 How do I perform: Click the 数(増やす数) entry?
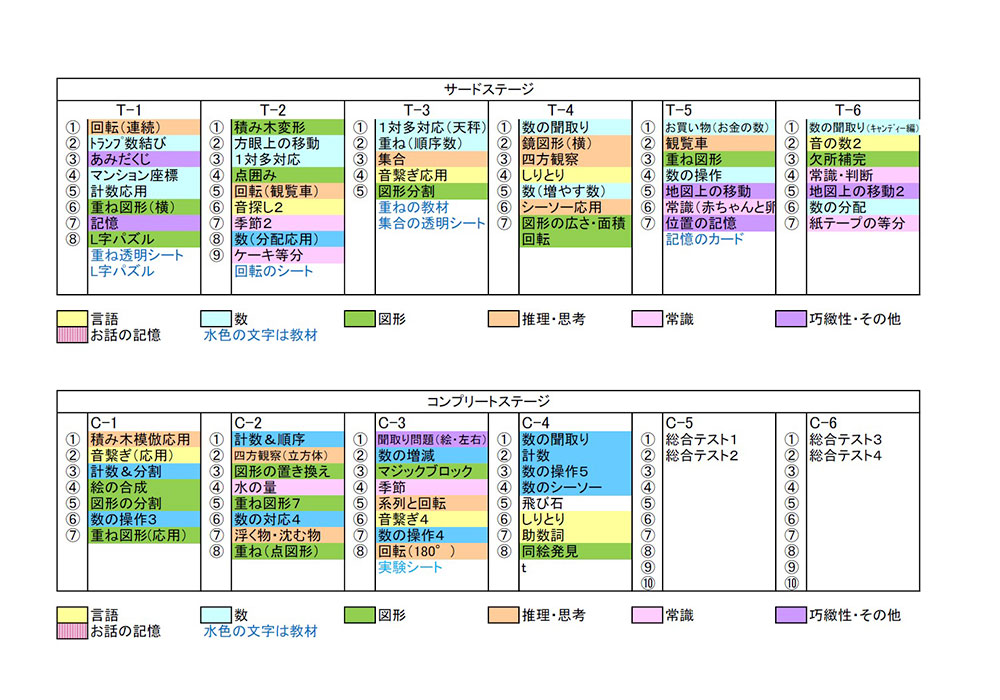tap(575, 191)
